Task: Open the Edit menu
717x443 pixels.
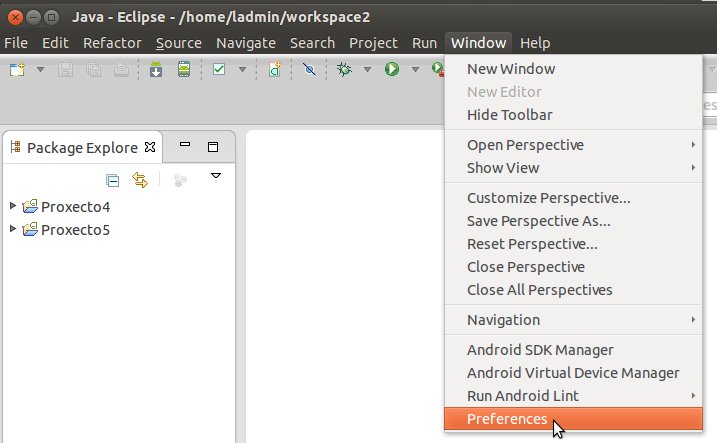Action: pyautogui.click(x=55, y=43)
